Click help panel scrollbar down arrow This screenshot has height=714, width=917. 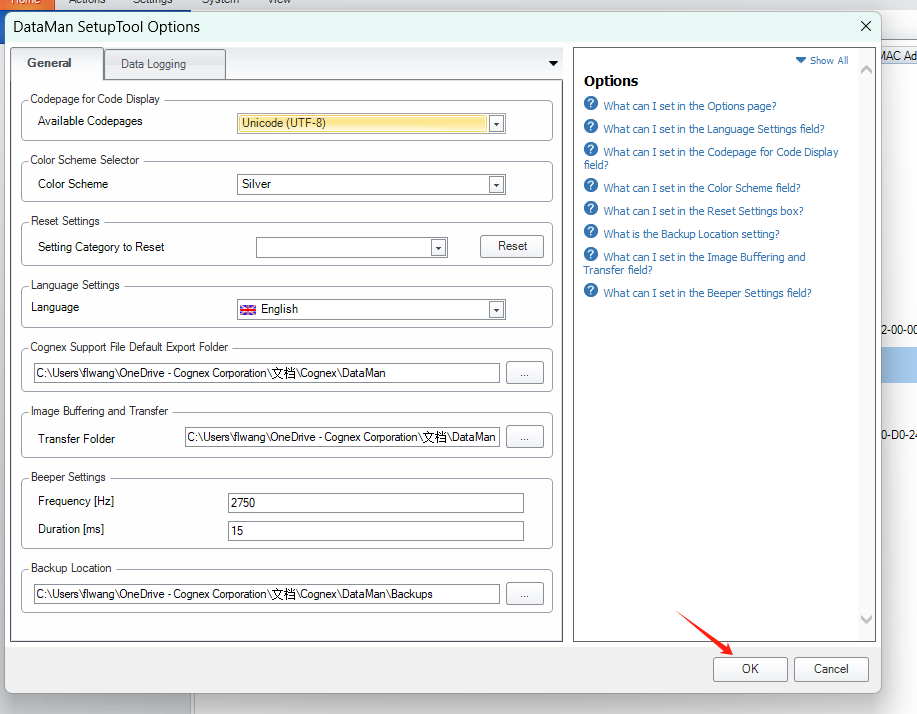click(866, 619)
